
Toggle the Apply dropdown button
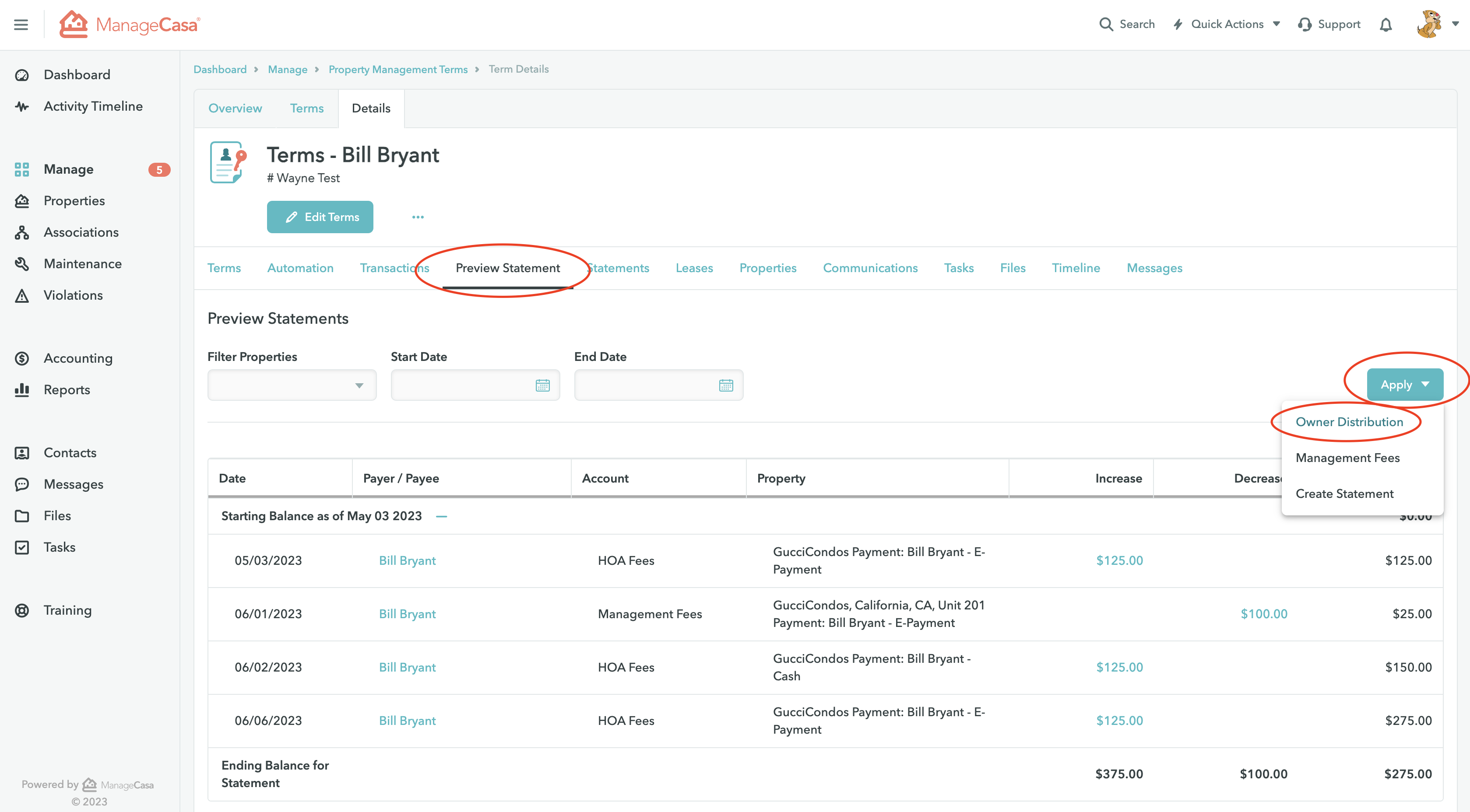(x=1404, y=385)
